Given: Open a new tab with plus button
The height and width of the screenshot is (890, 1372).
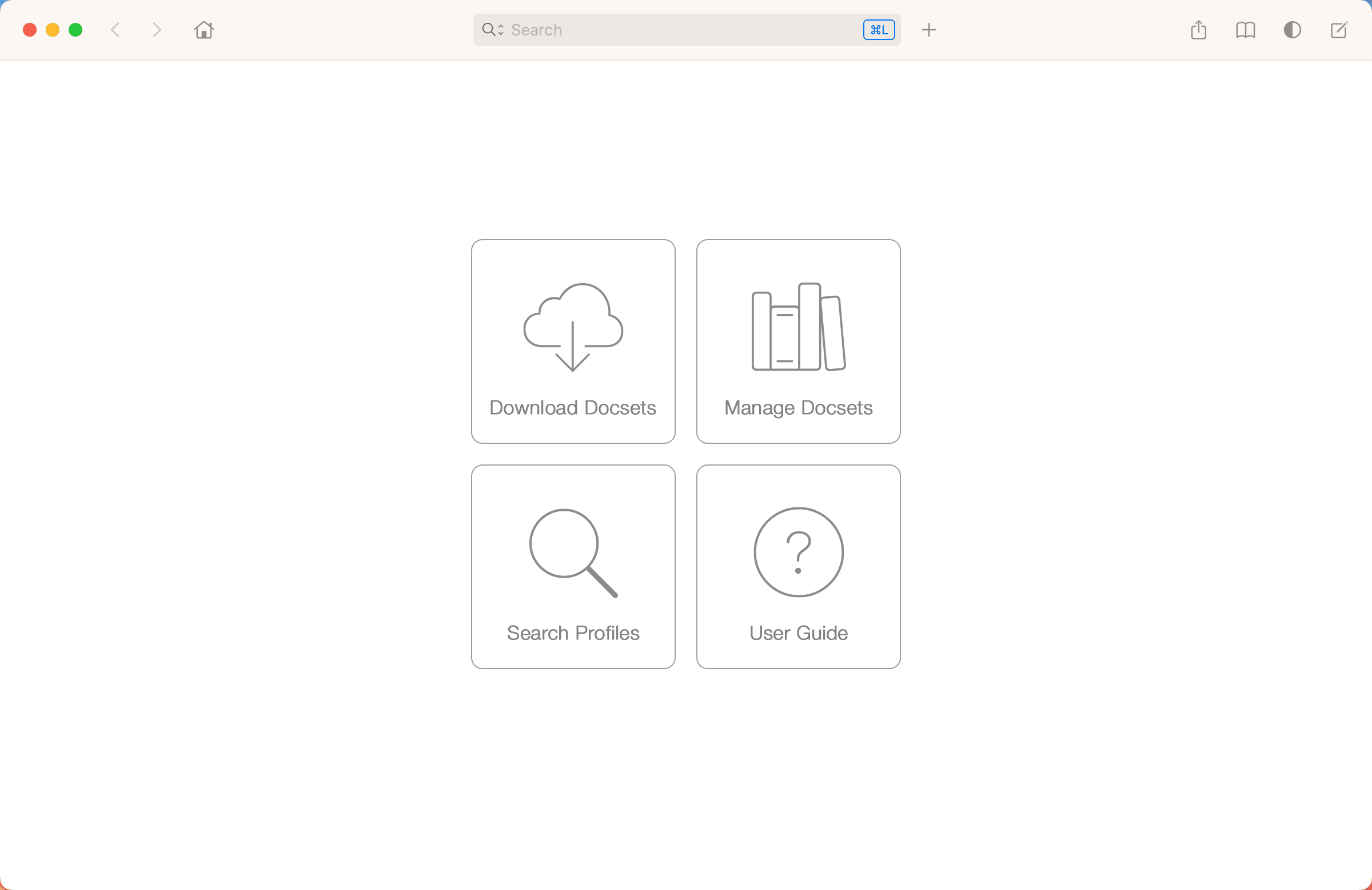Looking at the screenshot, I should click(x=929, y=30).
